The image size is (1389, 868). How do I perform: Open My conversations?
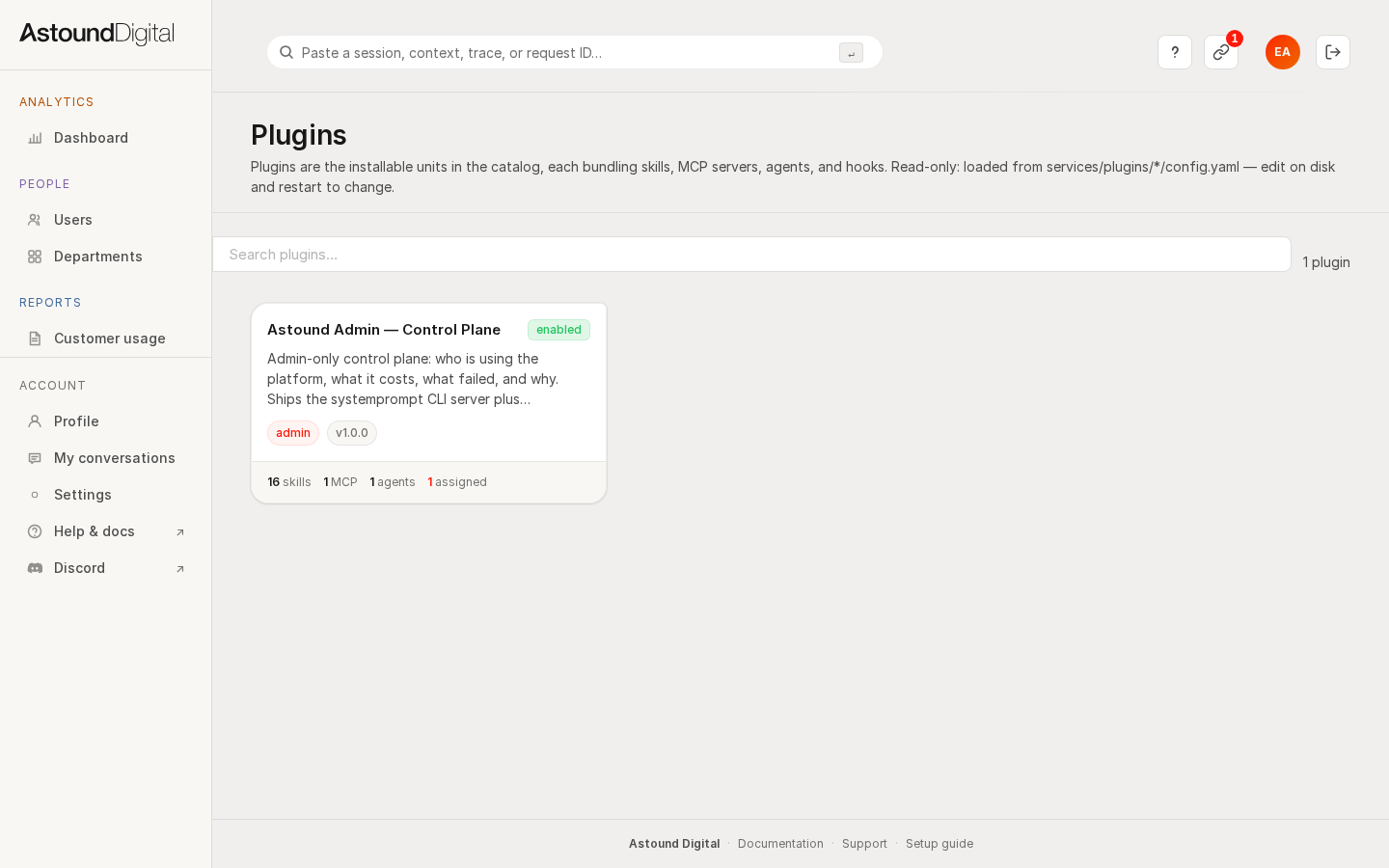point(105,458)
